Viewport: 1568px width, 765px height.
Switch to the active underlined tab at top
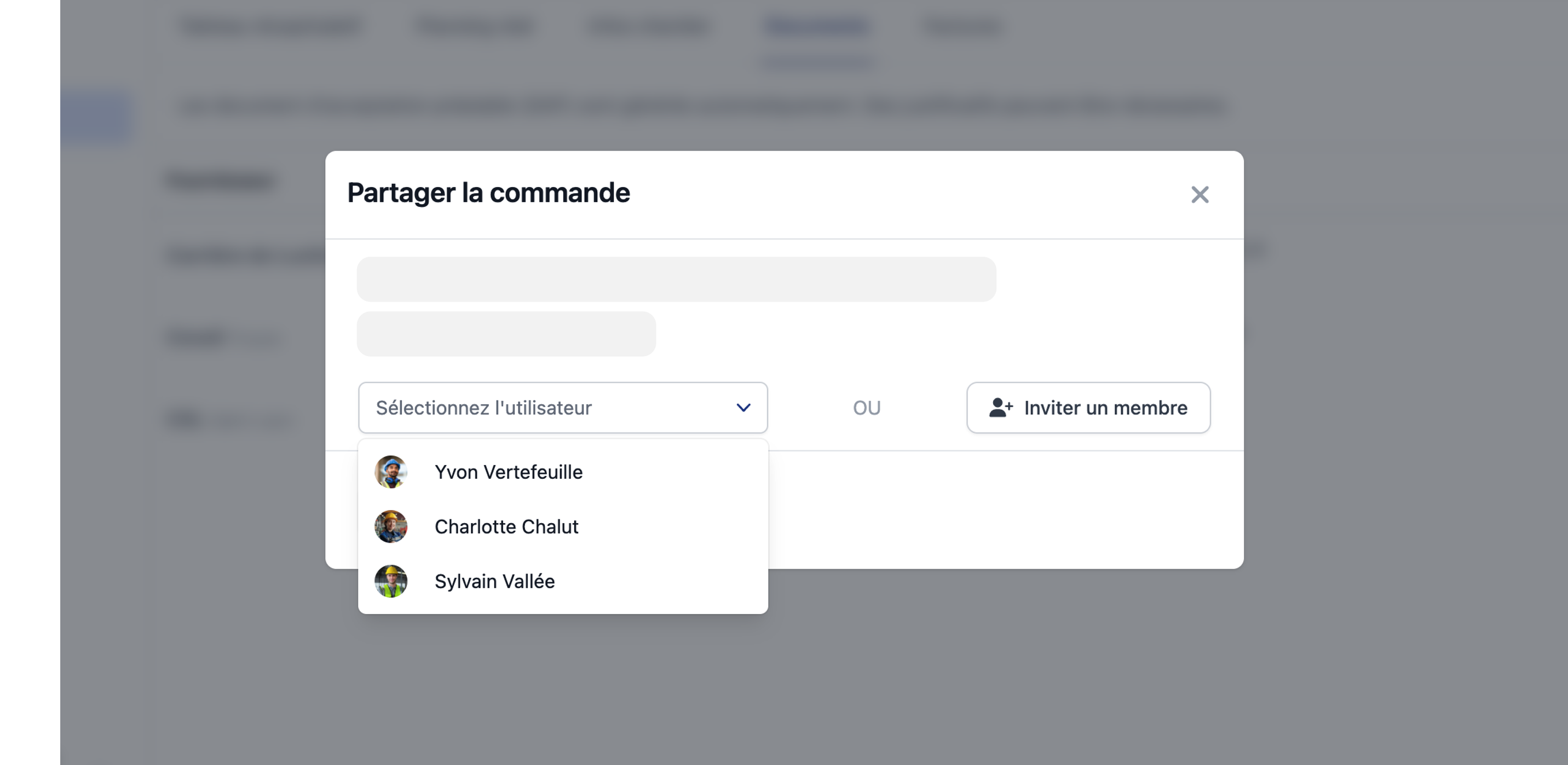816,27
